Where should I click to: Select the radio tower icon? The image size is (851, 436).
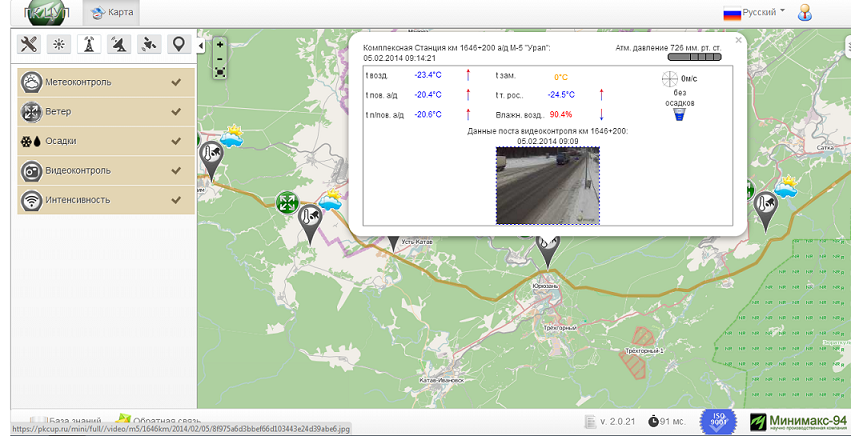[x=88, y=44]
